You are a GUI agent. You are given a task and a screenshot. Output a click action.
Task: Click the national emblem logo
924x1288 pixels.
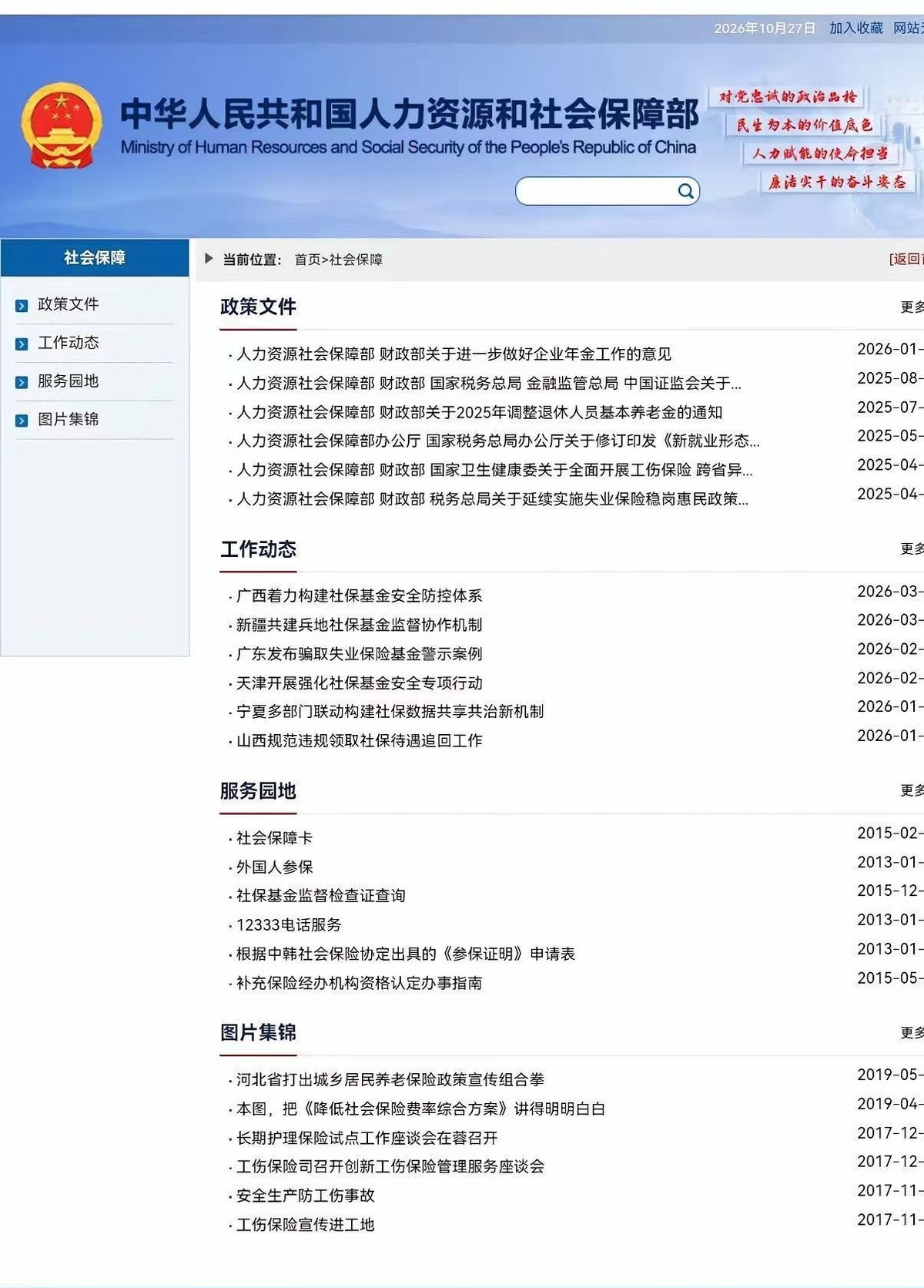click(x=62, y=125)
